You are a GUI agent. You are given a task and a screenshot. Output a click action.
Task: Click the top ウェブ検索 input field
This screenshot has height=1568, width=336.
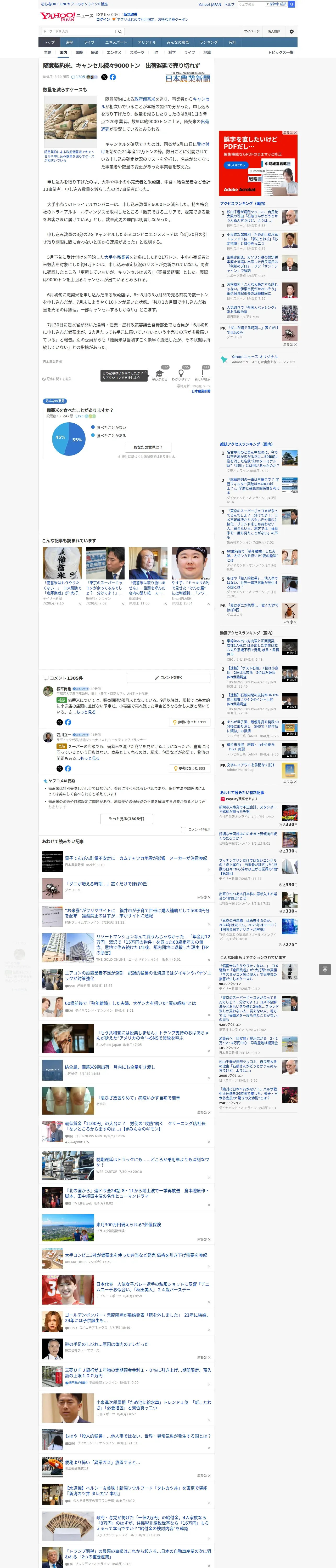pos(251,4)
